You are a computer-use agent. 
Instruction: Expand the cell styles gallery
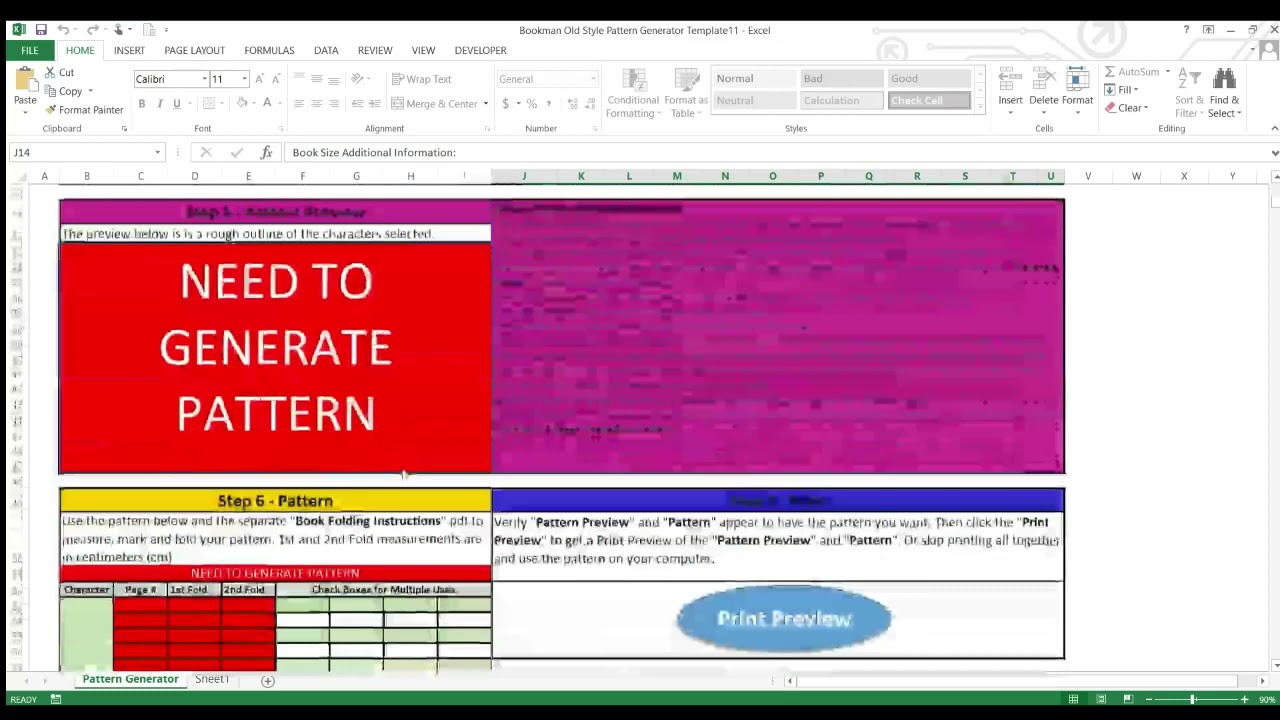pyautogui.click(x=980, y=108)
